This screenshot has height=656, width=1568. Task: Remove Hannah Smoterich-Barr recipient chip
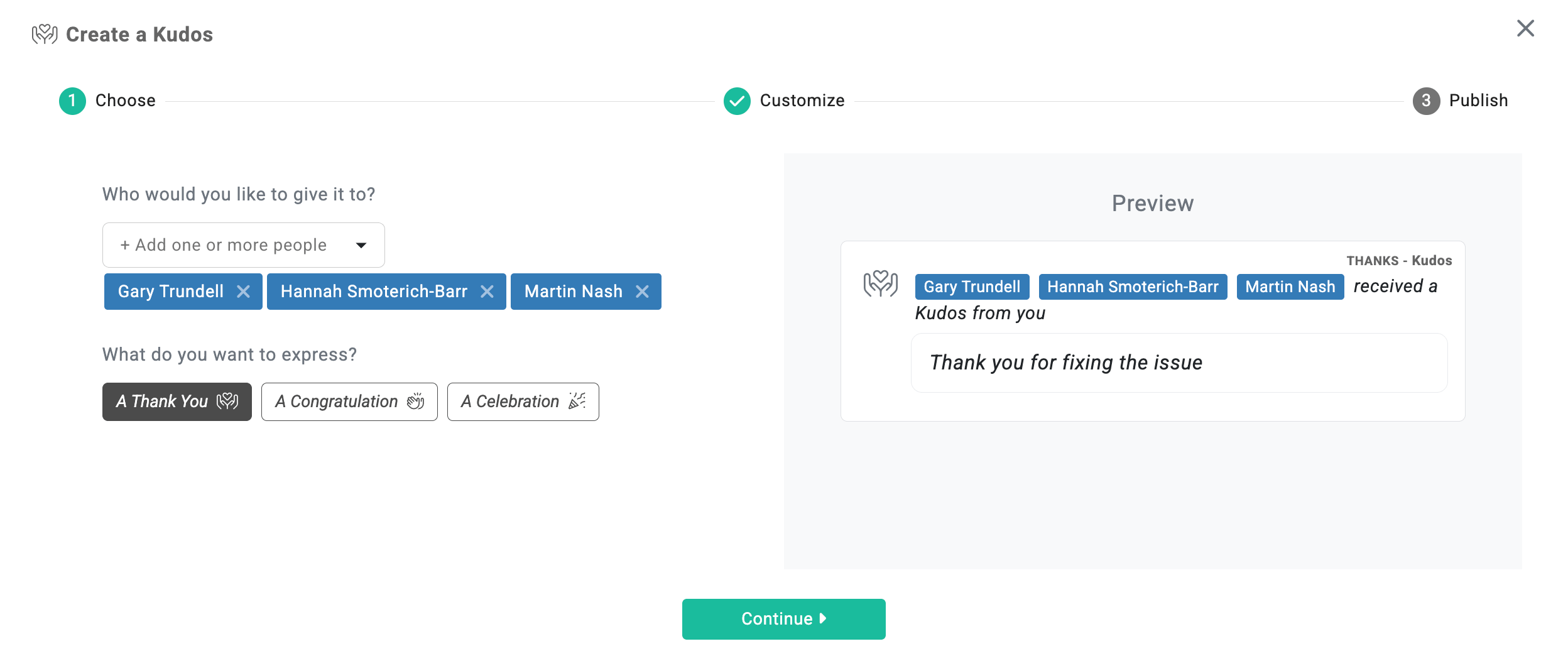pyautogui.click(x=487, y=292)
